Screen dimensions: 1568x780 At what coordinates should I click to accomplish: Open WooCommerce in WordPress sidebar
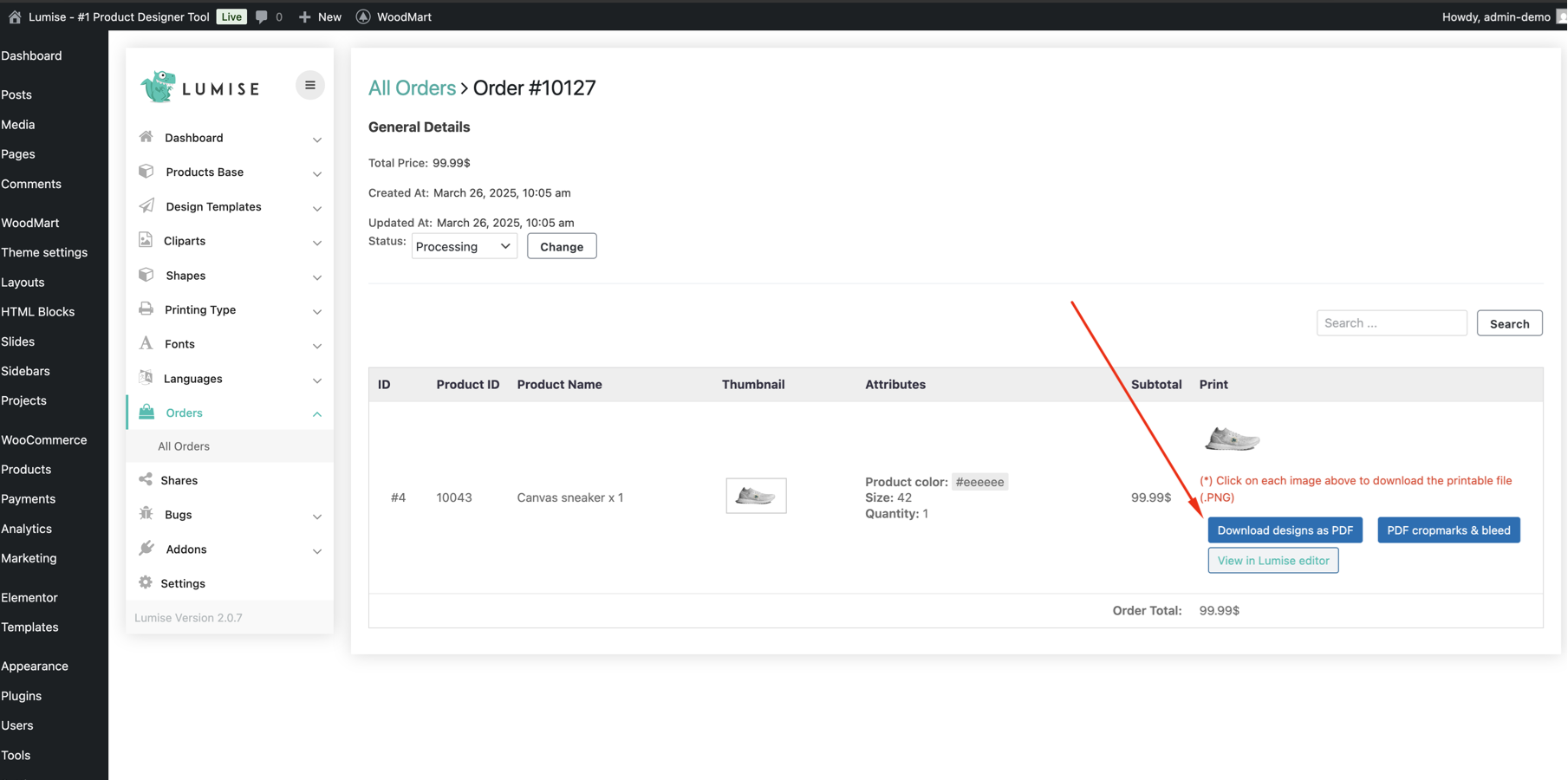(44, 439)
